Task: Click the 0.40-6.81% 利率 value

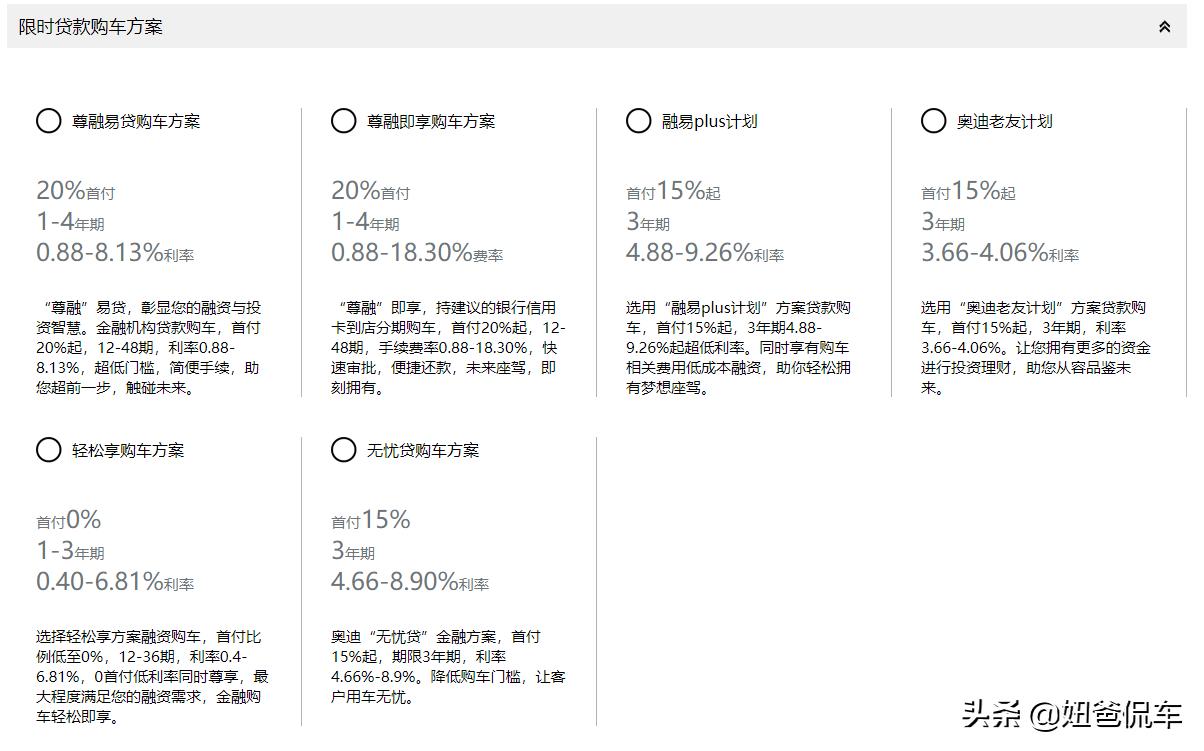Action: point(115,581)
